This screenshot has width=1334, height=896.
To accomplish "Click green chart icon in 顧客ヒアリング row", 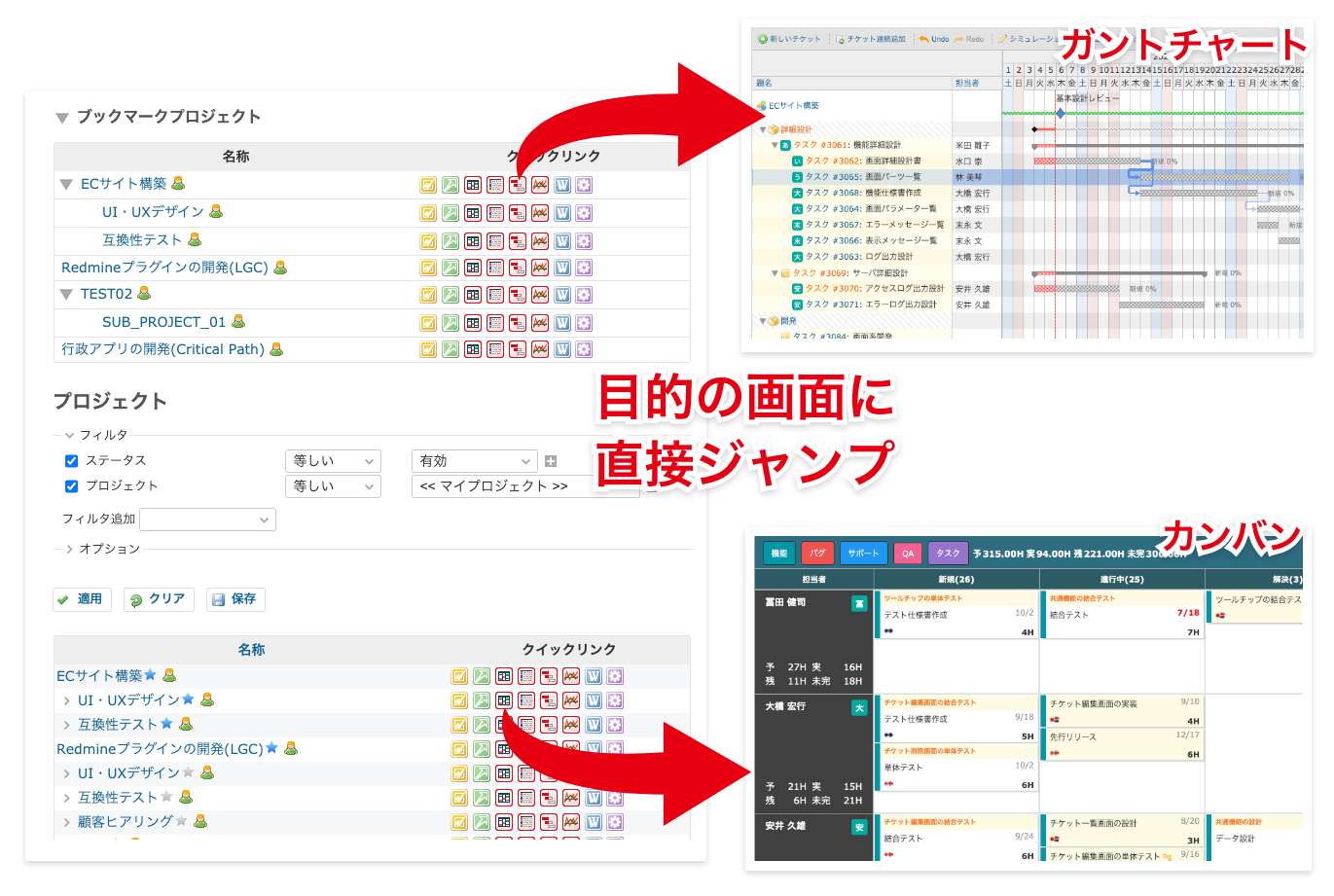I will pos(482,822).
